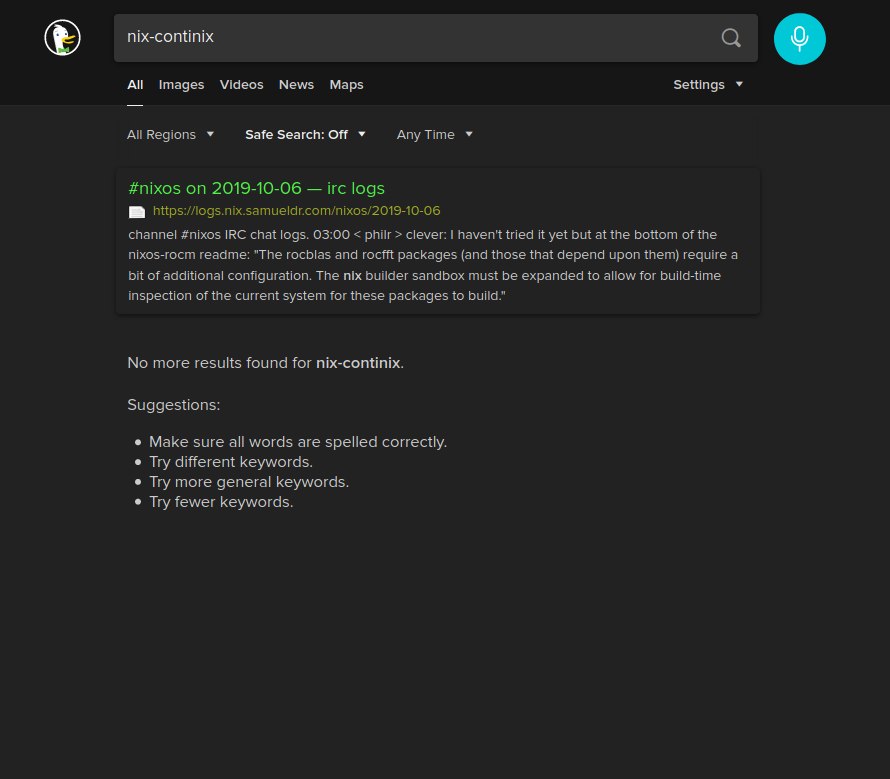890x779 pixels.
Task: Select the All results tab
Action: pyautogui.click(x=135, y=85)
